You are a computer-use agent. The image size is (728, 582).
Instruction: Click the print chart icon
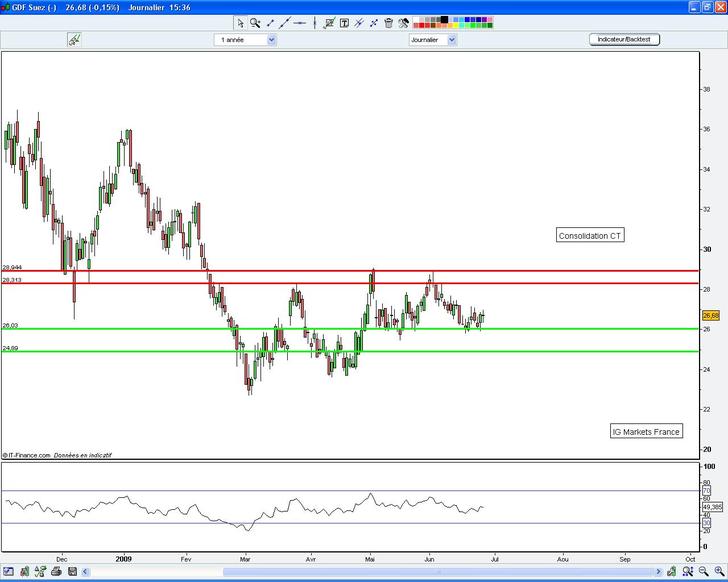point(56,572)
